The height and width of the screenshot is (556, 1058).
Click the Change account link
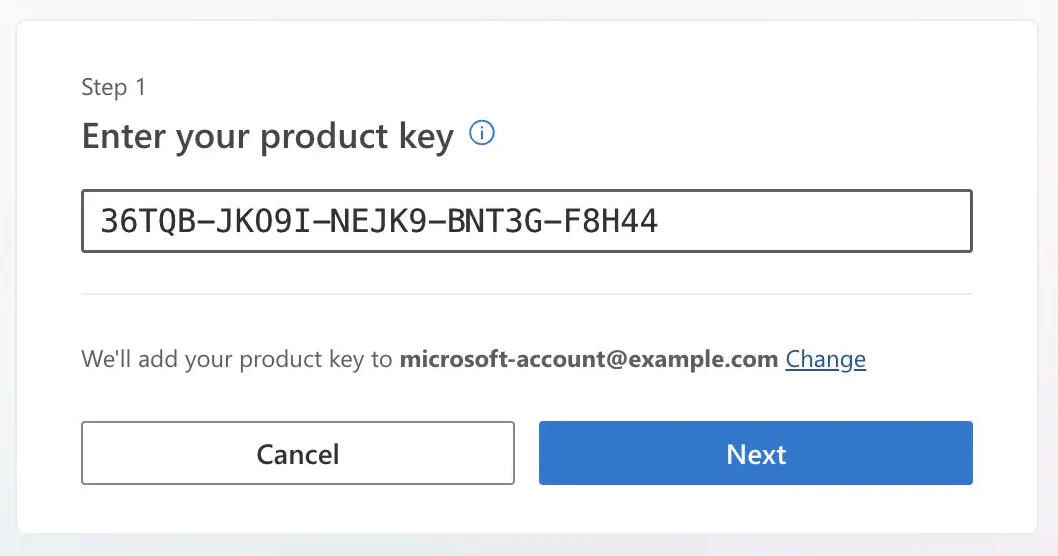825,359
